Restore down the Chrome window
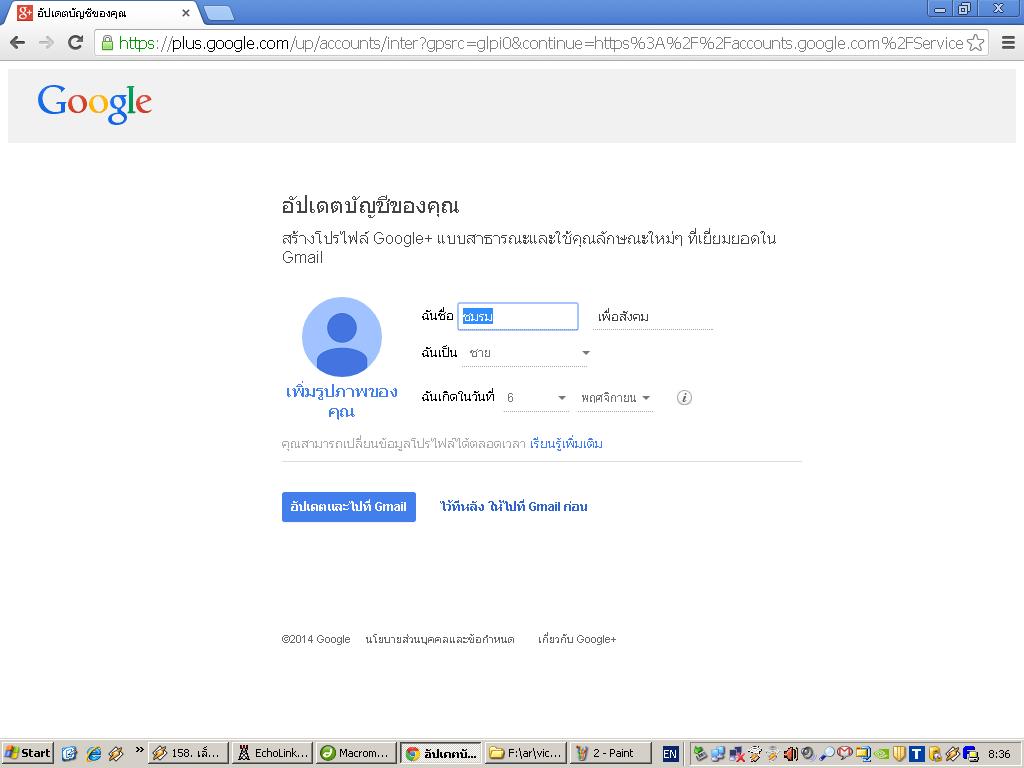Viewport: 1024px width, 768px height. pyautogui.click(x=965, y=8)
